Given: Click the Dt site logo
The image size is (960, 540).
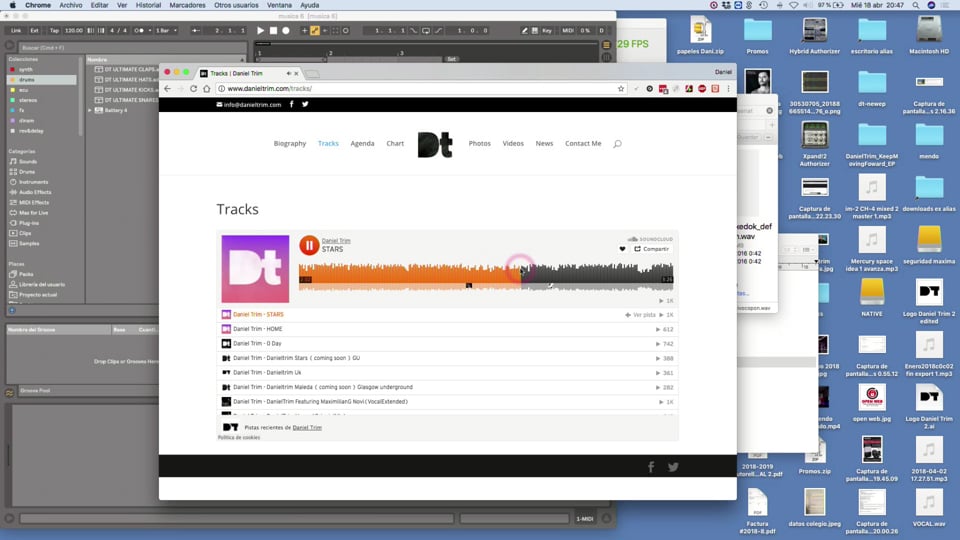Looking at the screenshot, I should 435,144.
